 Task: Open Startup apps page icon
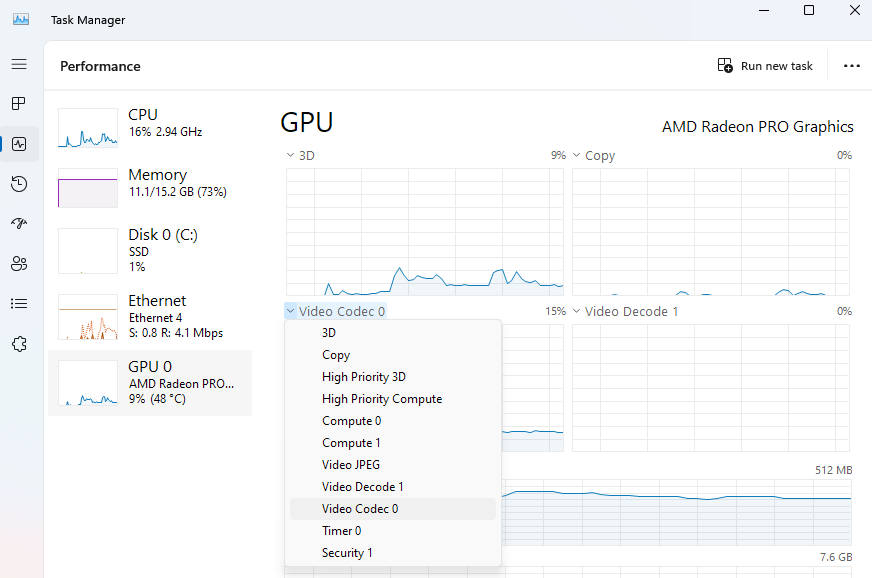19,224
